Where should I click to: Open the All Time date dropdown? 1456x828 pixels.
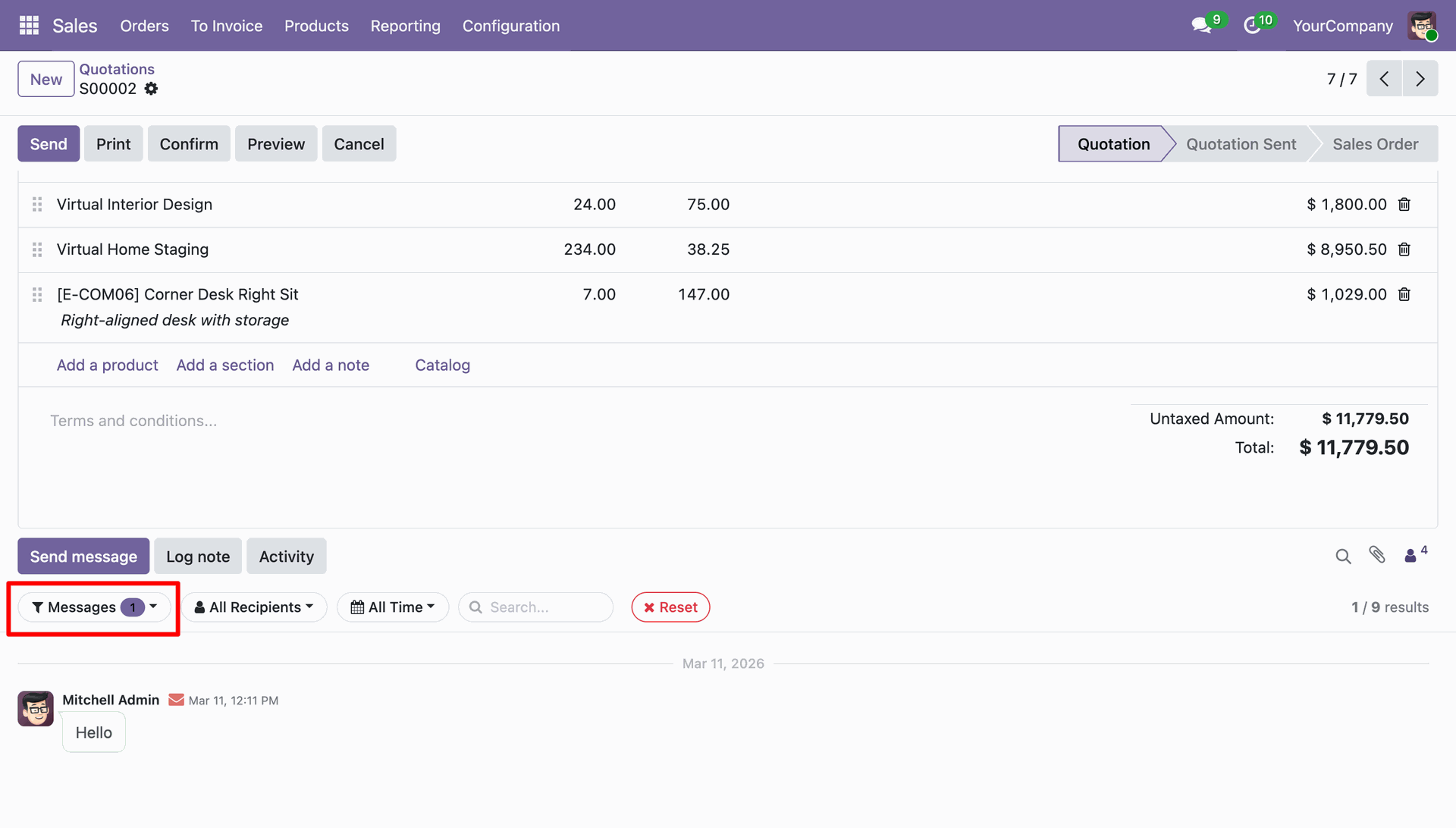click(393, 607)
